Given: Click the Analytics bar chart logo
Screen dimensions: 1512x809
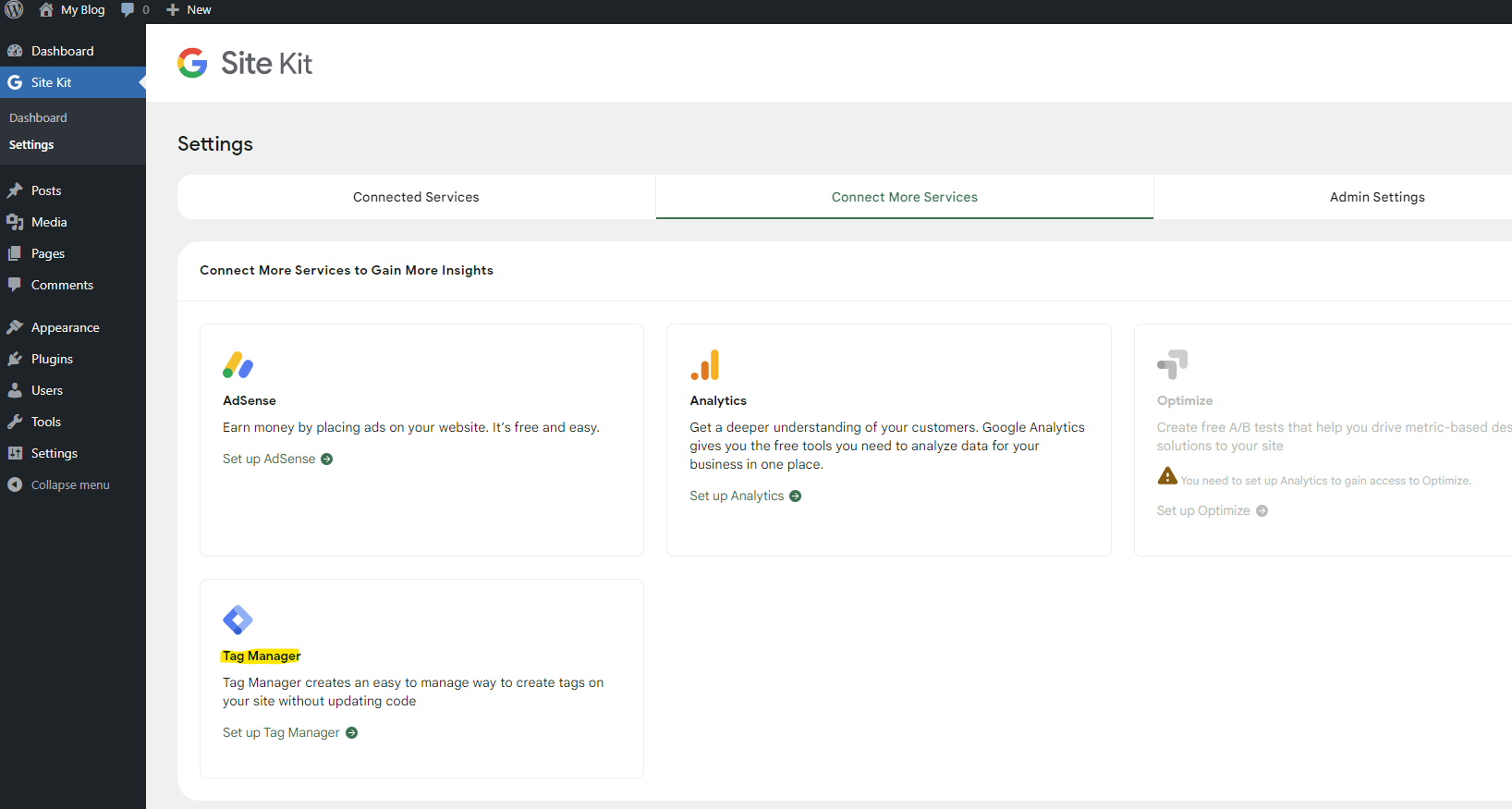Looking at the screenshot, I should coord(704,365).
